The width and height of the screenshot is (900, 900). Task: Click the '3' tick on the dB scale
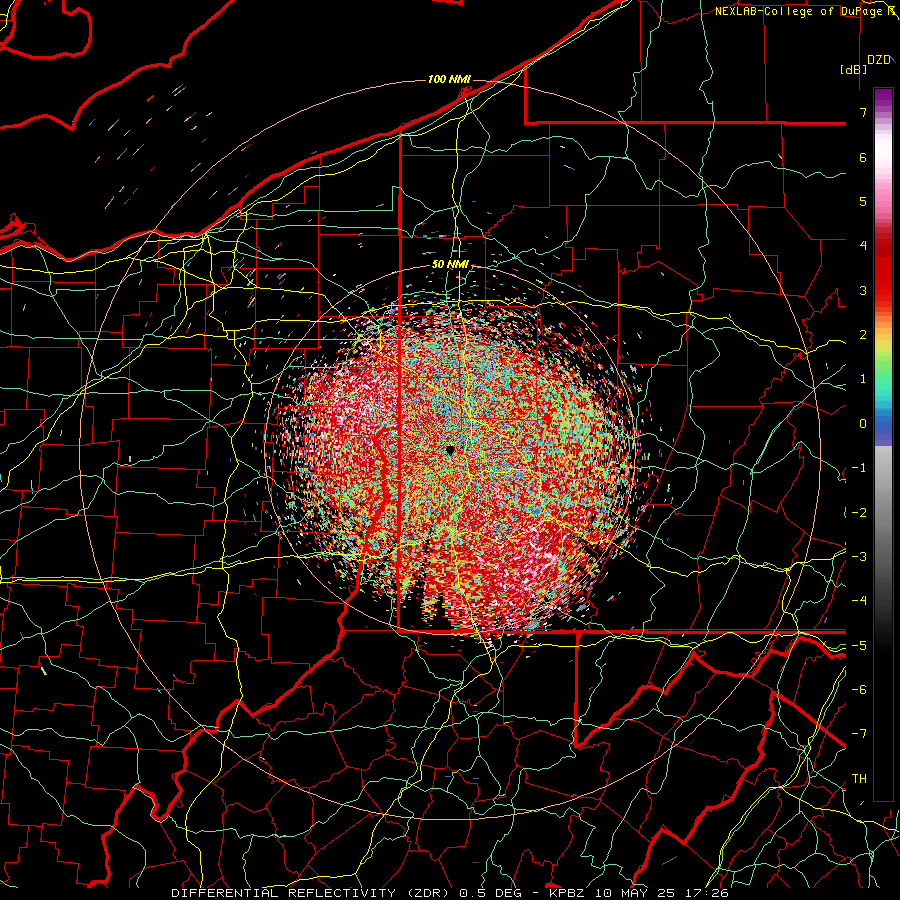click(863, 290)
